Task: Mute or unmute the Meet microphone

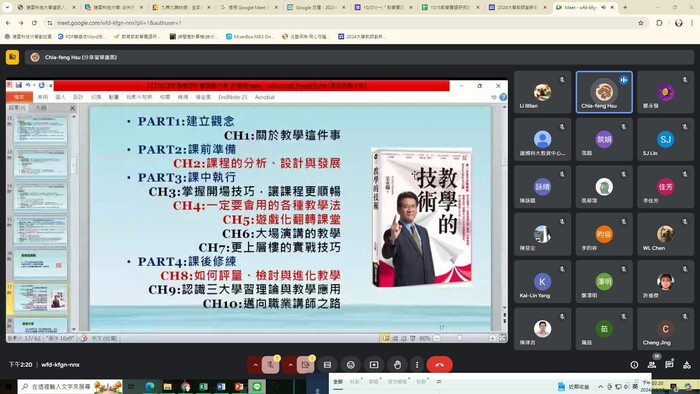Action: [270, 365]
